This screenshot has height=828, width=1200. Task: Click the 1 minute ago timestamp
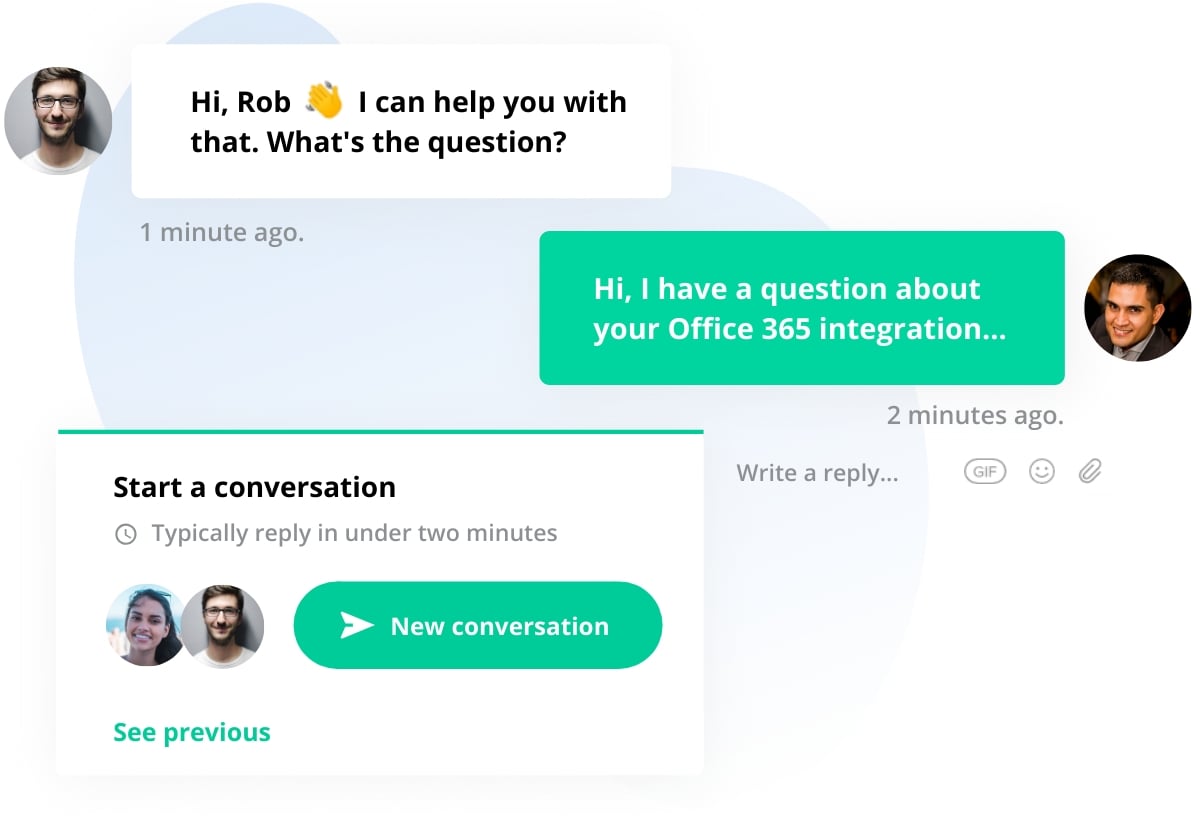[221, 231]
